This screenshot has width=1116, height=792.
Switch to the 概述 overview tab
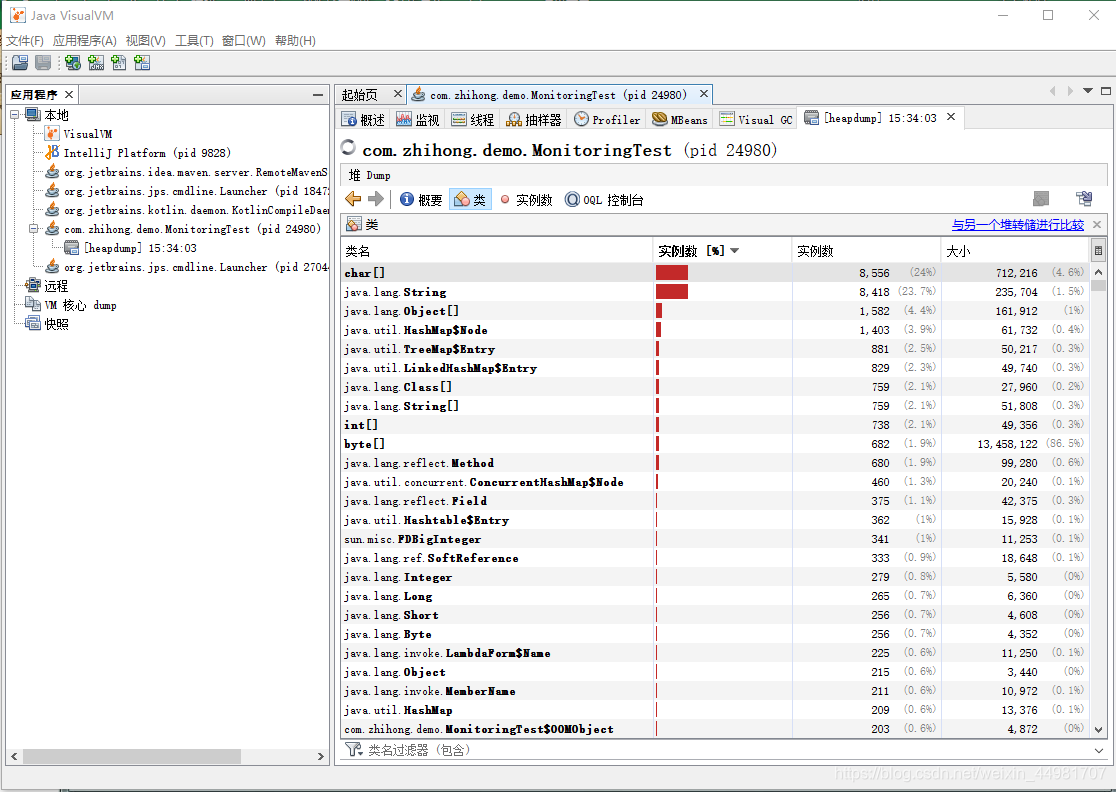click(x=364, y=120)
